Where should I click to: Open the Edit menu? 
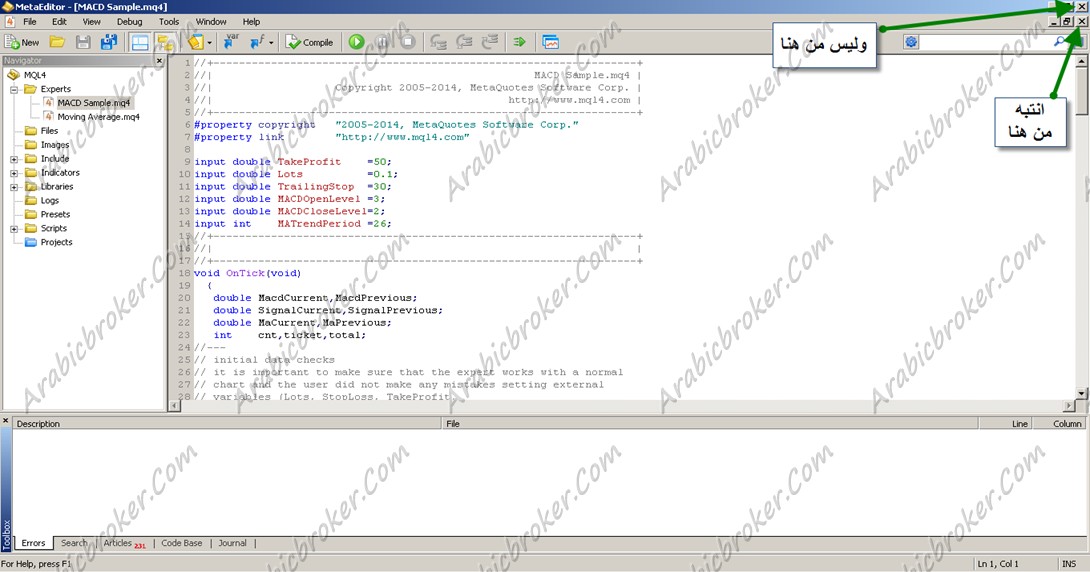click(59, 22)
